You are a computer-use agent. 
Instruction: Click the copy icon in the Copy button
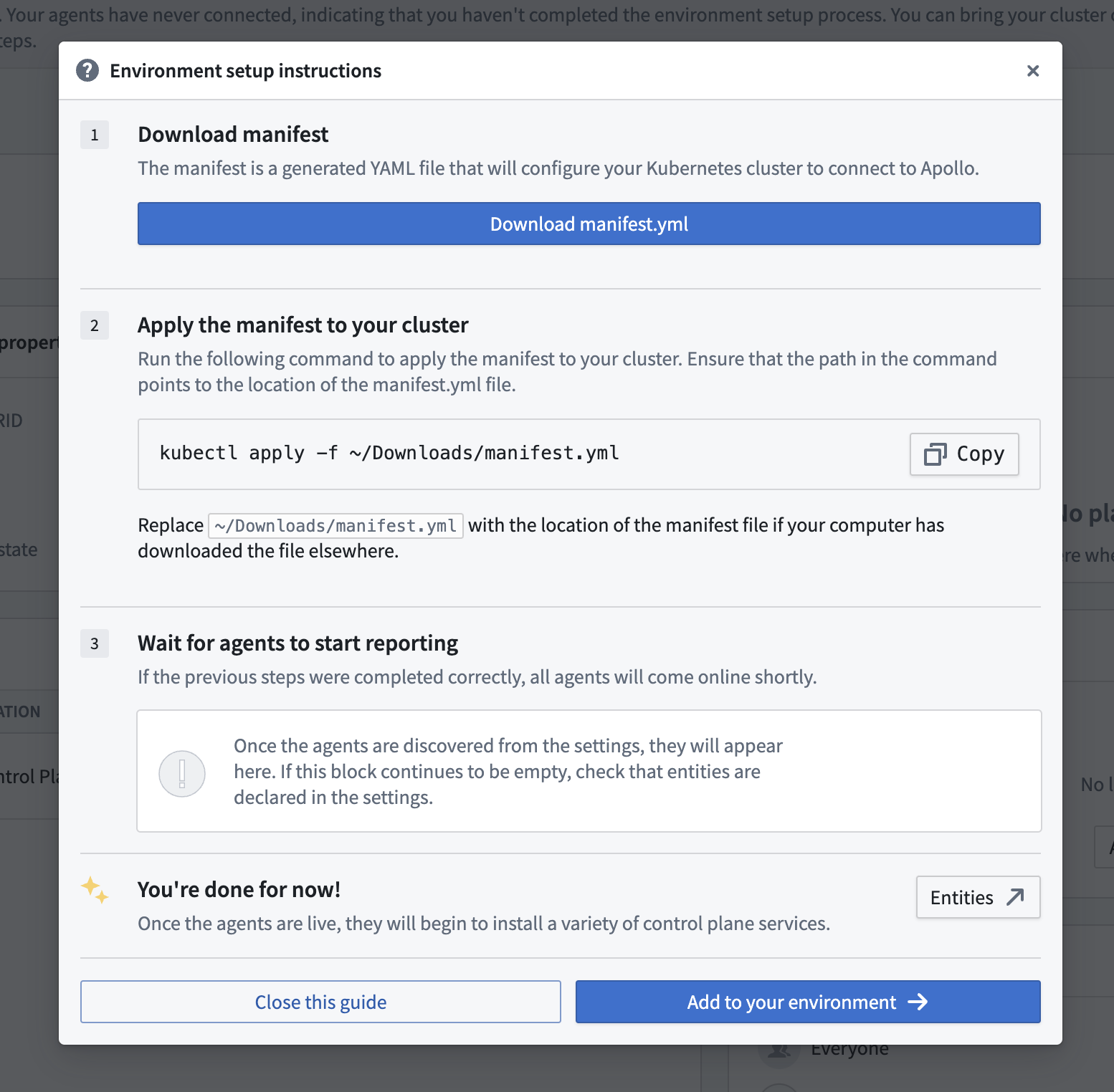936,454
